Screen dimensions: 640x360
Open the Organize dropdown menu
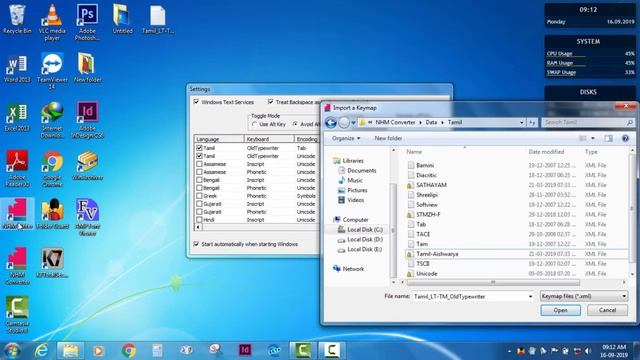[x=346, y=138]
